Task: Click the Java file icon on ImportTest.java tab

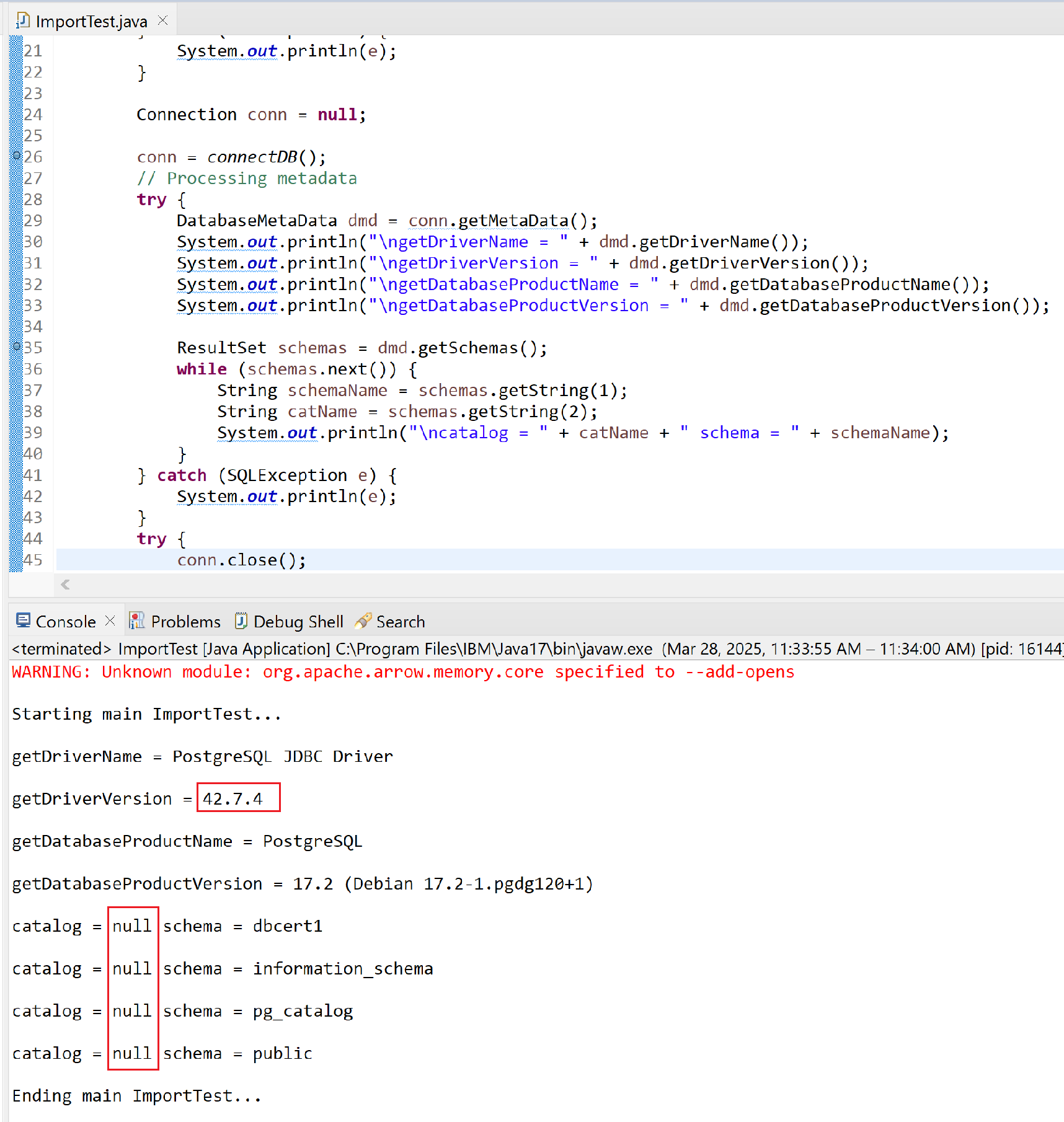Action: click(x=23, y=21)
